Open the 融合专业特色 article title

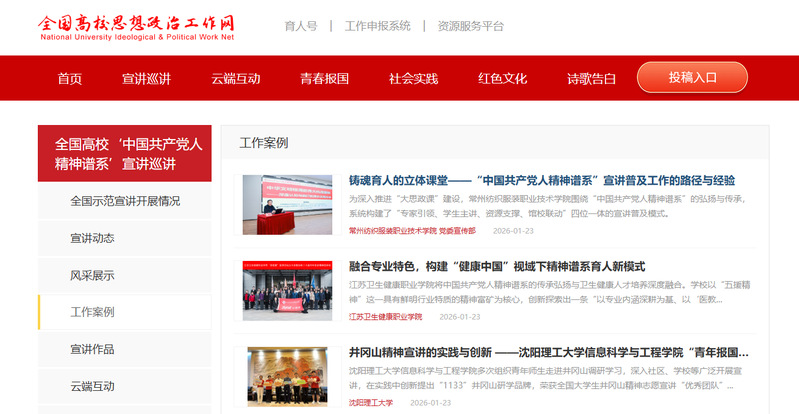pyautogui.click(x=497, y=267)
